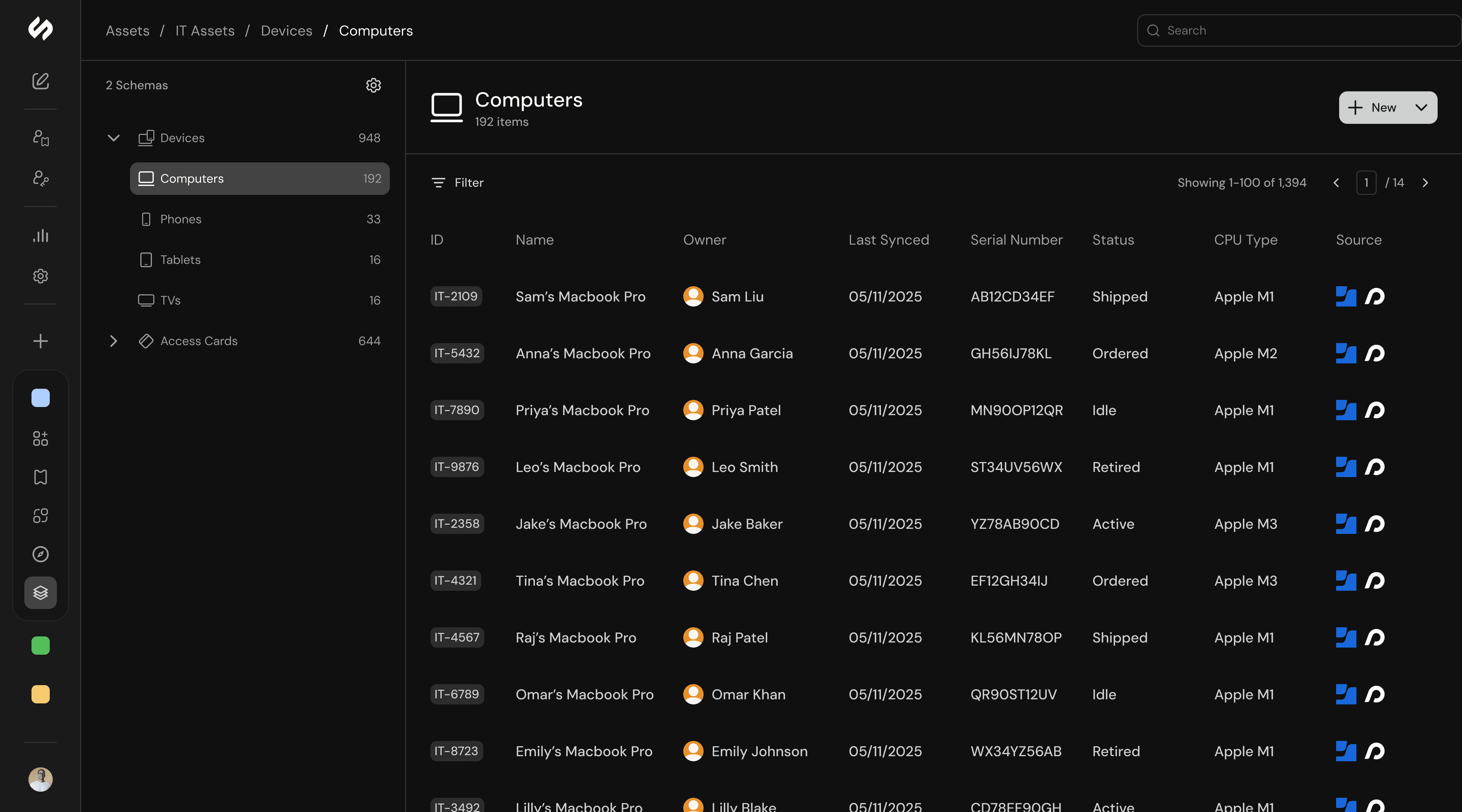The height and width of the screenshot is (812, 1462).
Task: Go to next page of results
Action: [x=1425, y=183]
